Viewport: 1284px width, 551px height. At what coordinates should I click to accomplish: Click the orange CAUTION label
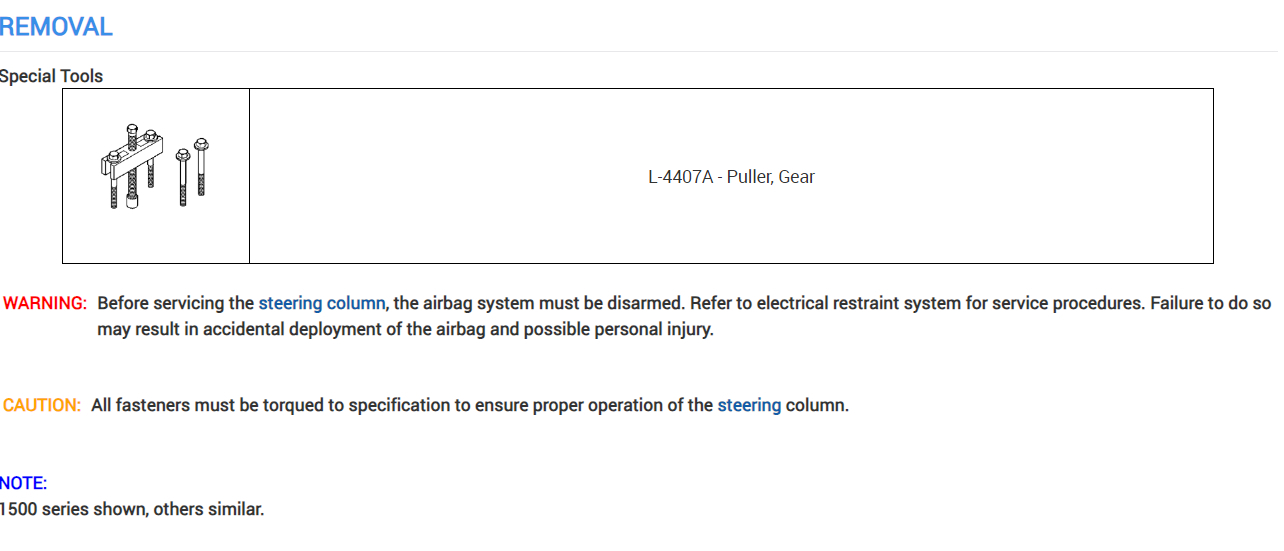coord(42,405)
